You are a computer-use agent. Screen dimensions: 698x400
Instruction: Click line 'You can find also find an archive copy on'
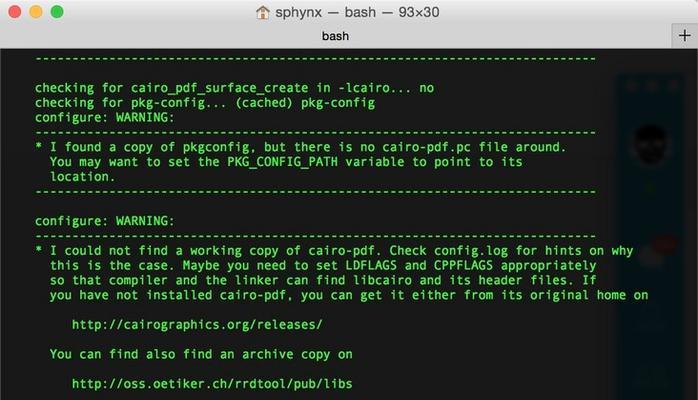201,354
